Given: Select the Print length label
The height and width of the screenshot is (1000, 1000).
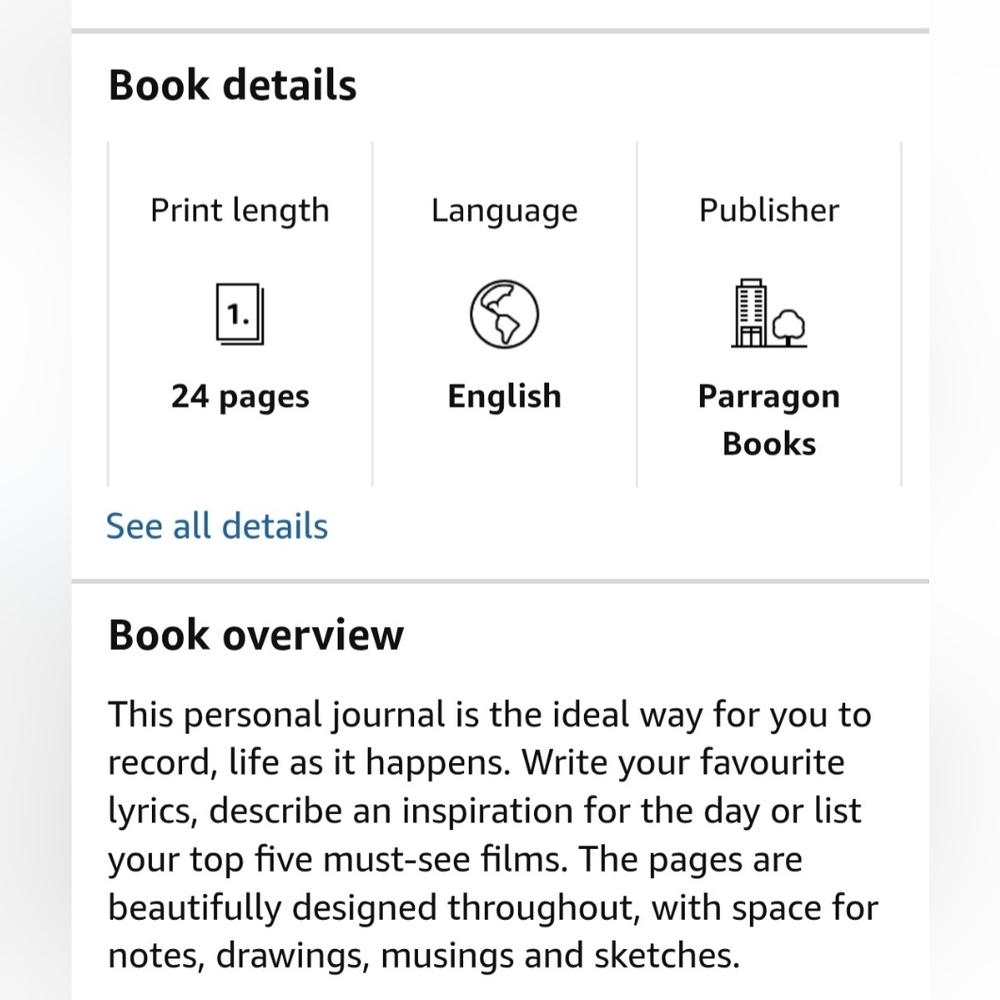Looking at the screenshot, I should tap(240, 210).
